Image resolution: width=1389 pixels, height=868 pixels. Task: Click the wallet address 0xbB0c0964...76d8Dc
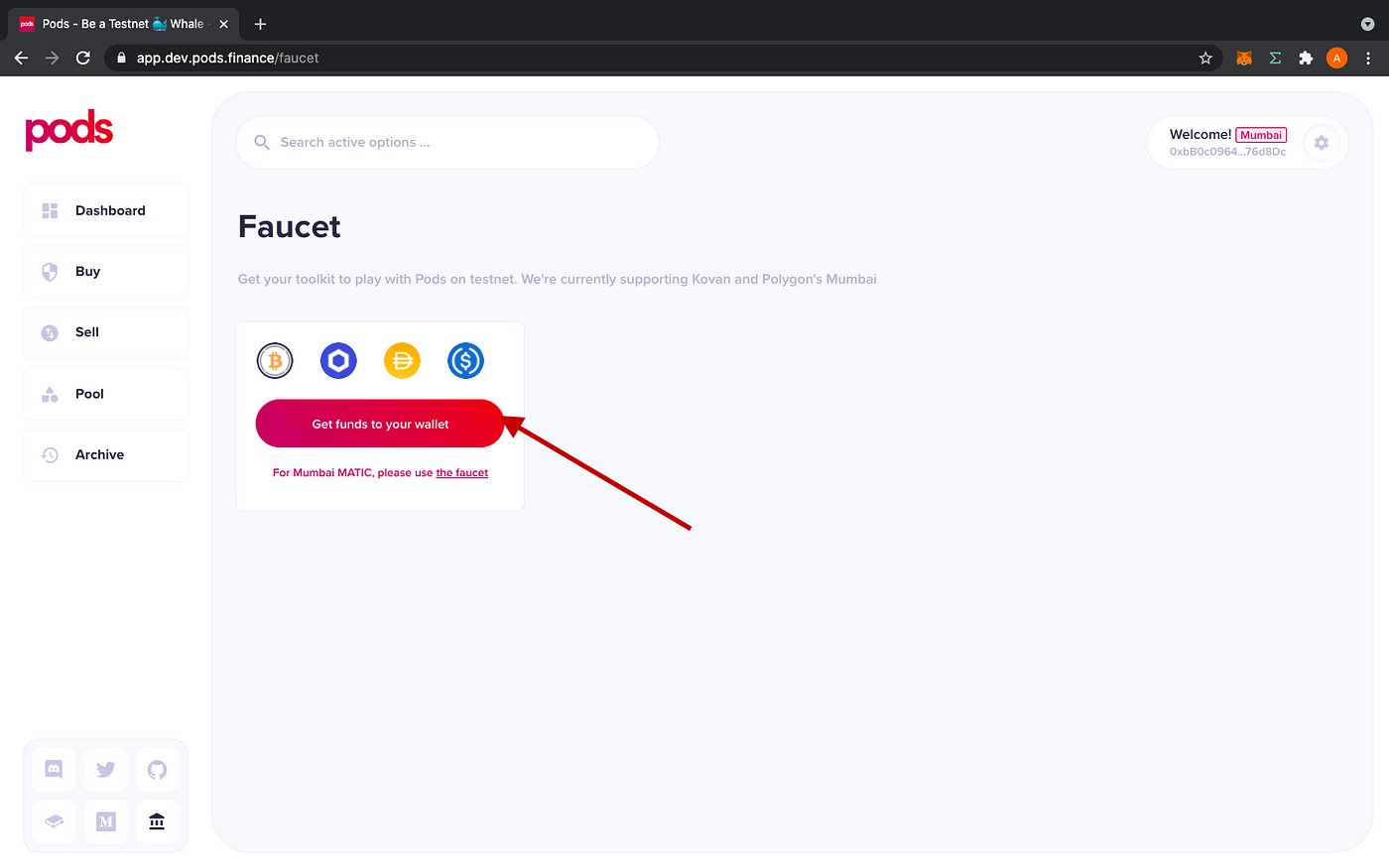pyautogui.click(x=1227, y=152)
